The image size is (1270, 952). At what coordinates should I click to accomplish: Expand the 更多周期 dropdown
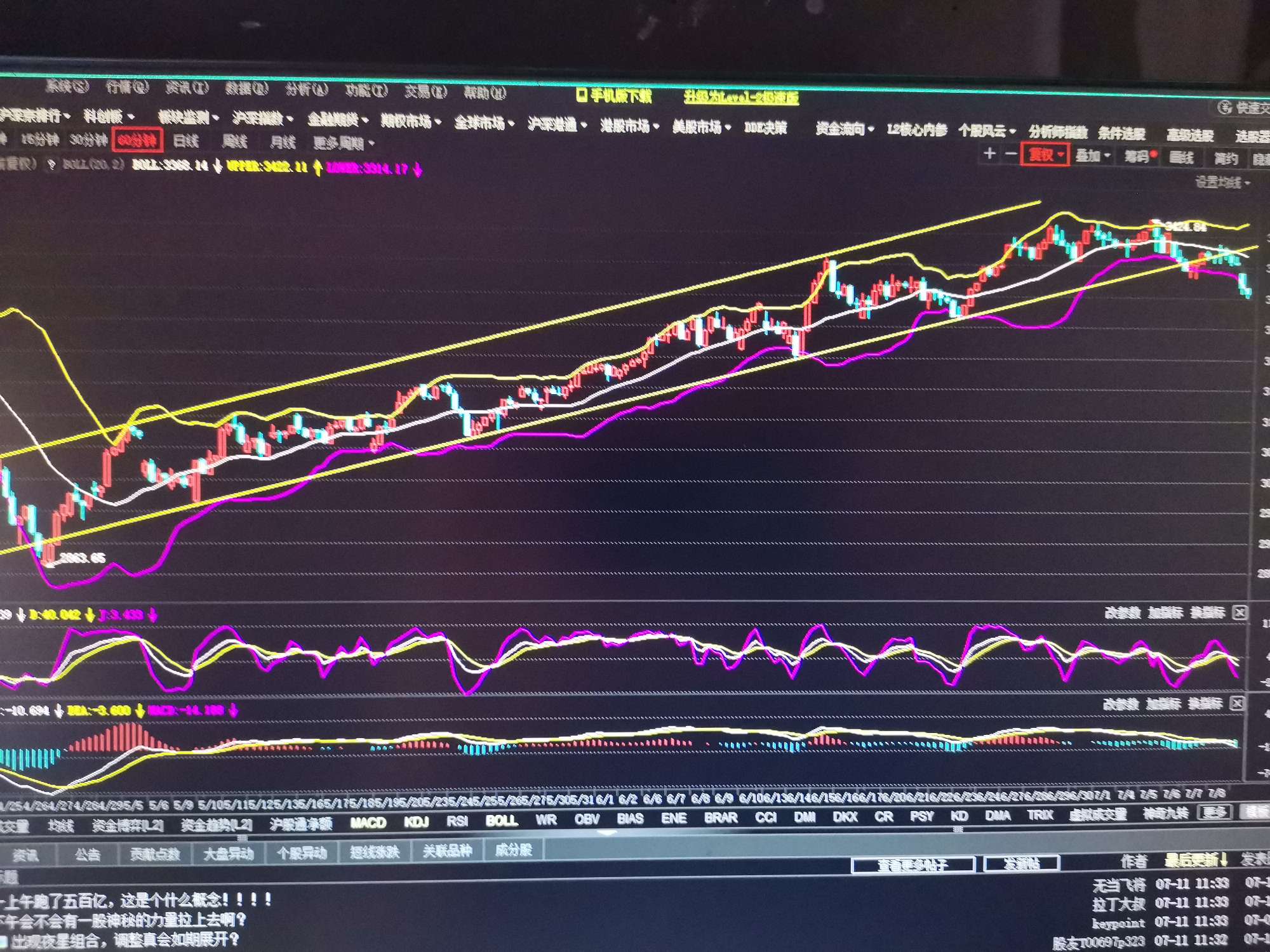[344, 143]
